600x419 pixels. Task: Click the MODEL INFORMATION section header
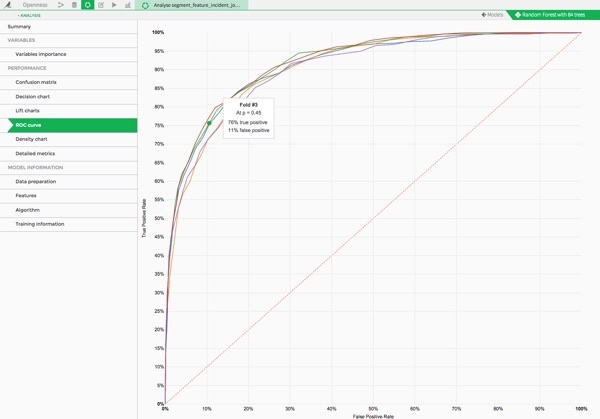pyautogui.click(x=35, y=168)
